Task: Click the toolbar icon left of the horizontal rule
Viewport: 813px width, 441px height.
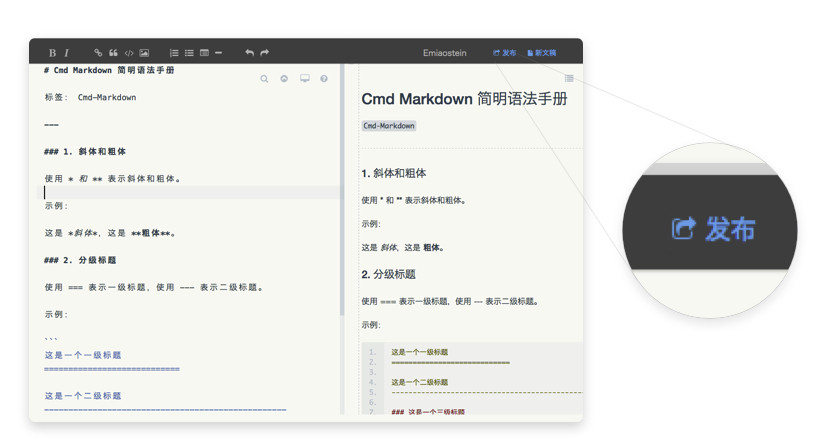Action: pyautogui.click(x=204, y=52)
